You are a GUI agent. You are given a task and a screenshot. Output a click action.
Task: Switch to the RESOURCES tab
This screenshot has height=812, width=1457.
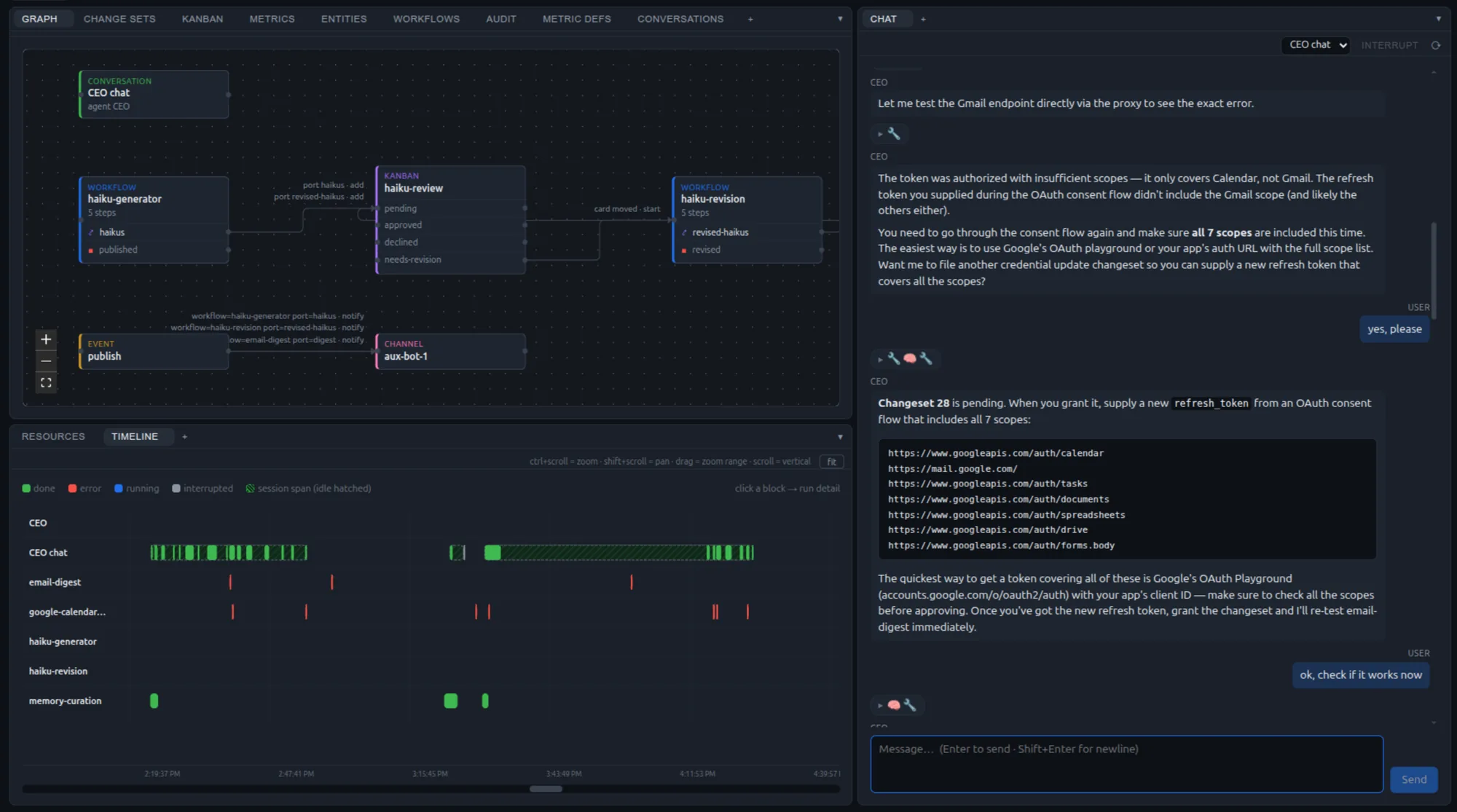53,437
